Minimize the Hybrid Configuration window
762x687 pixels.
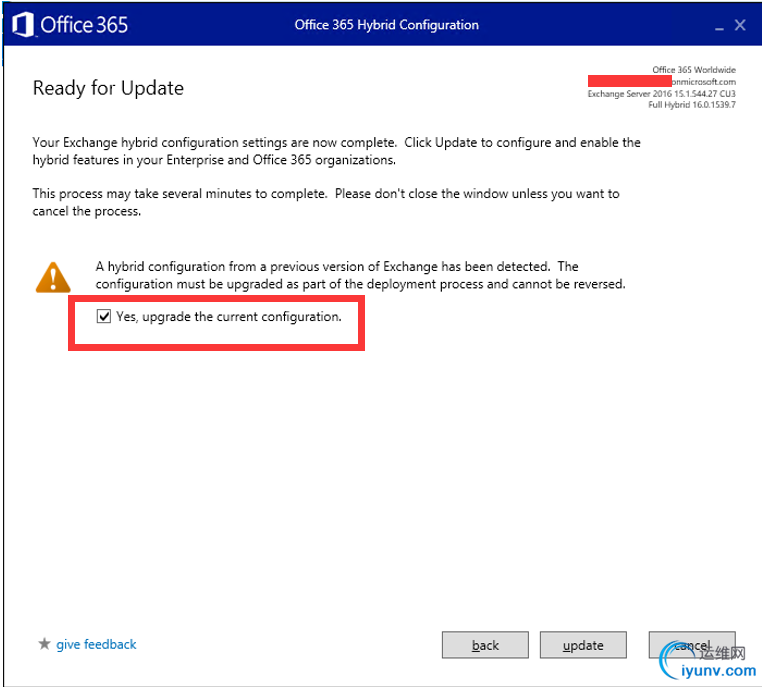click(x=719, y=26)
